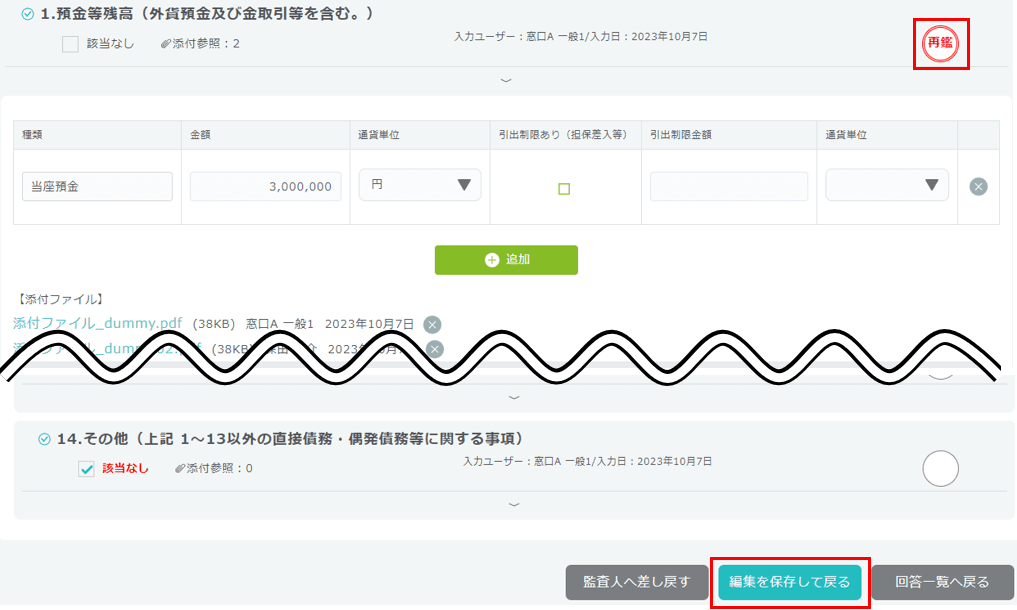This screenshot has height=610, width=1017.
Task: Open the 添付ファイル_dummy.pdf link
Action: [98, 324]
